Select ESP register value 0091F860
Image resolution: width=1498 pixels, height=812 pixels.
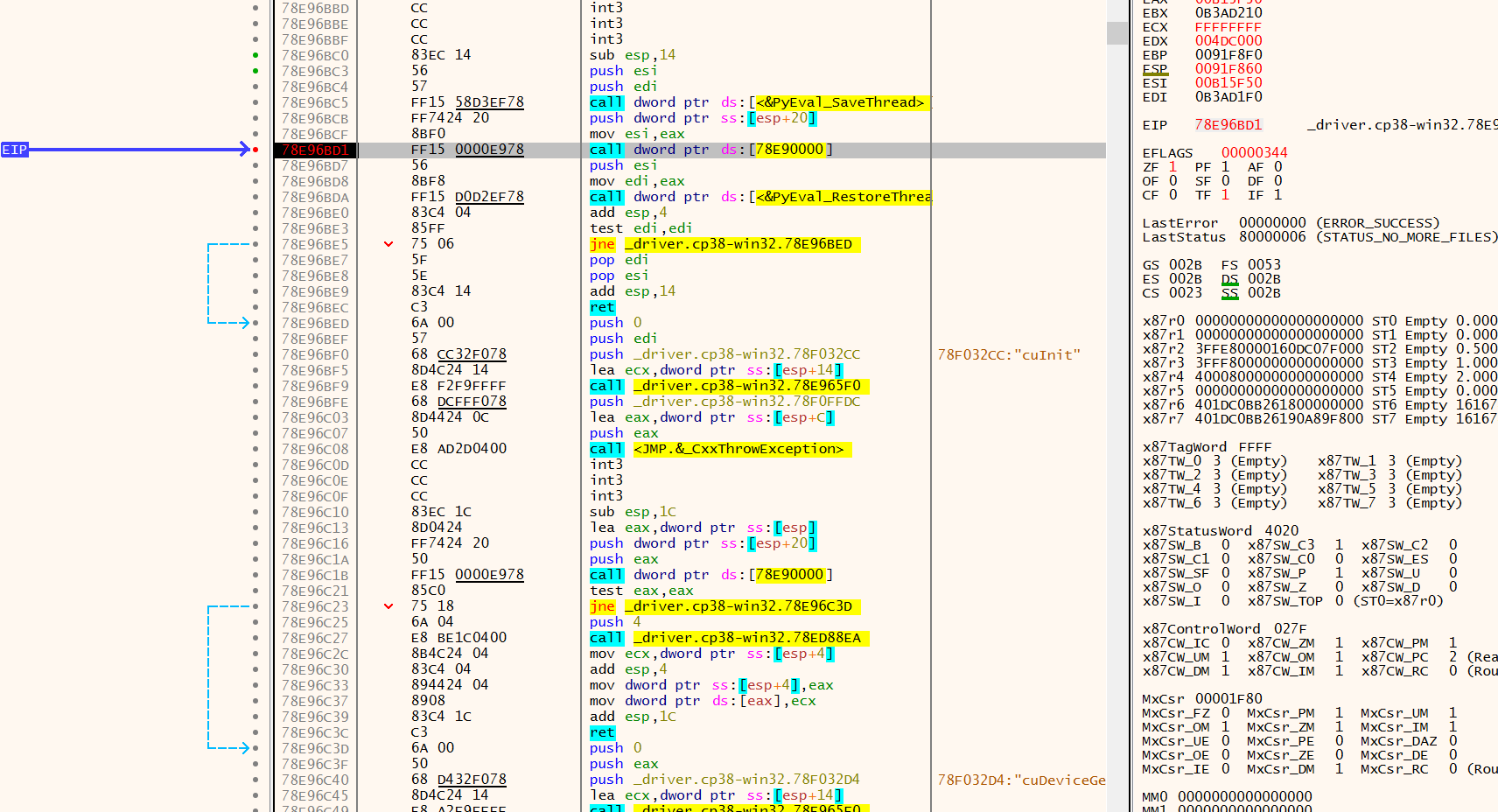coord(1228,69)
